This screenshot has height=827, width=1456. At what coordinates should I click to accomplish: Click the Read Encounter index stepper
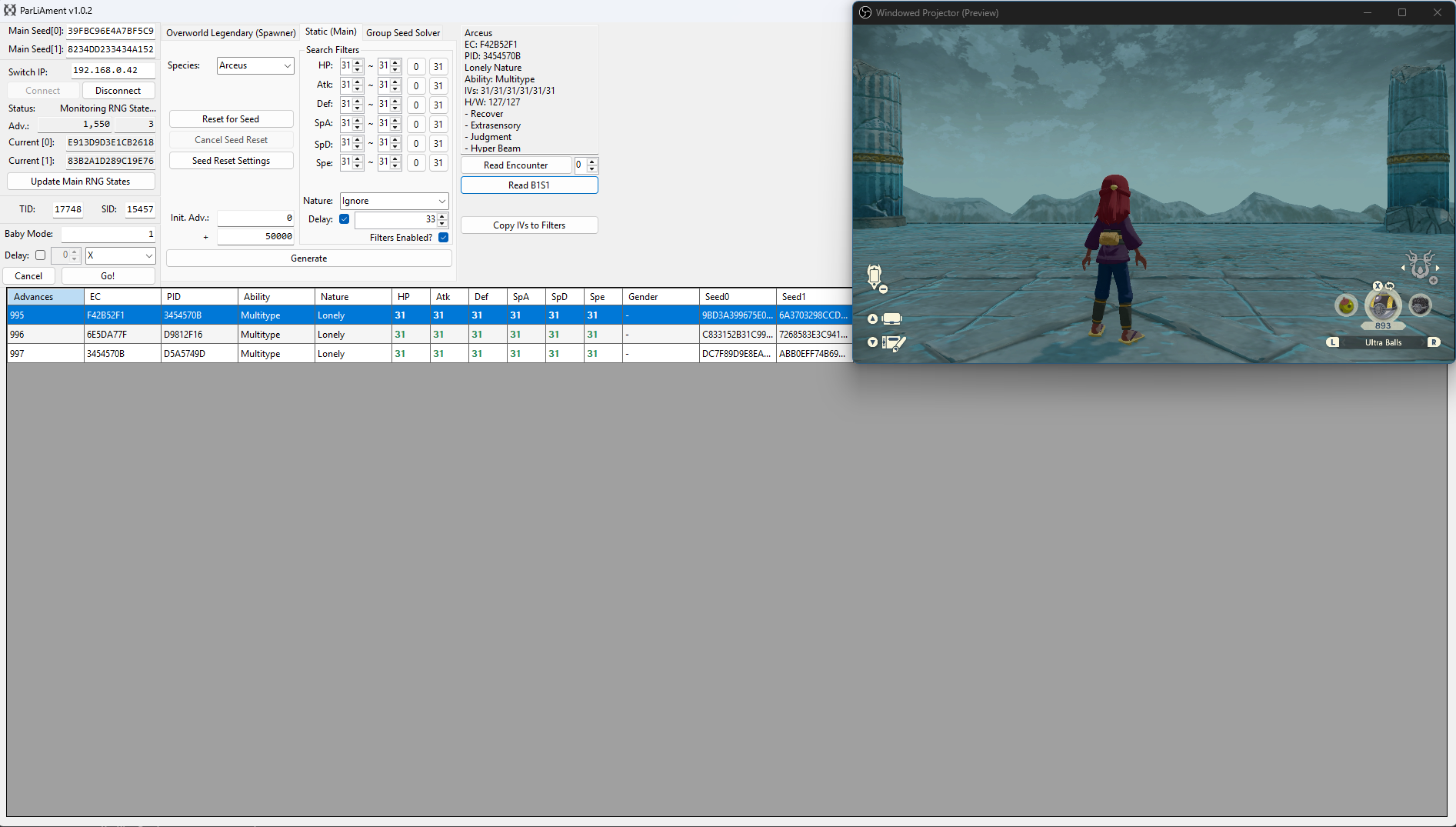[x=586, y=165]
